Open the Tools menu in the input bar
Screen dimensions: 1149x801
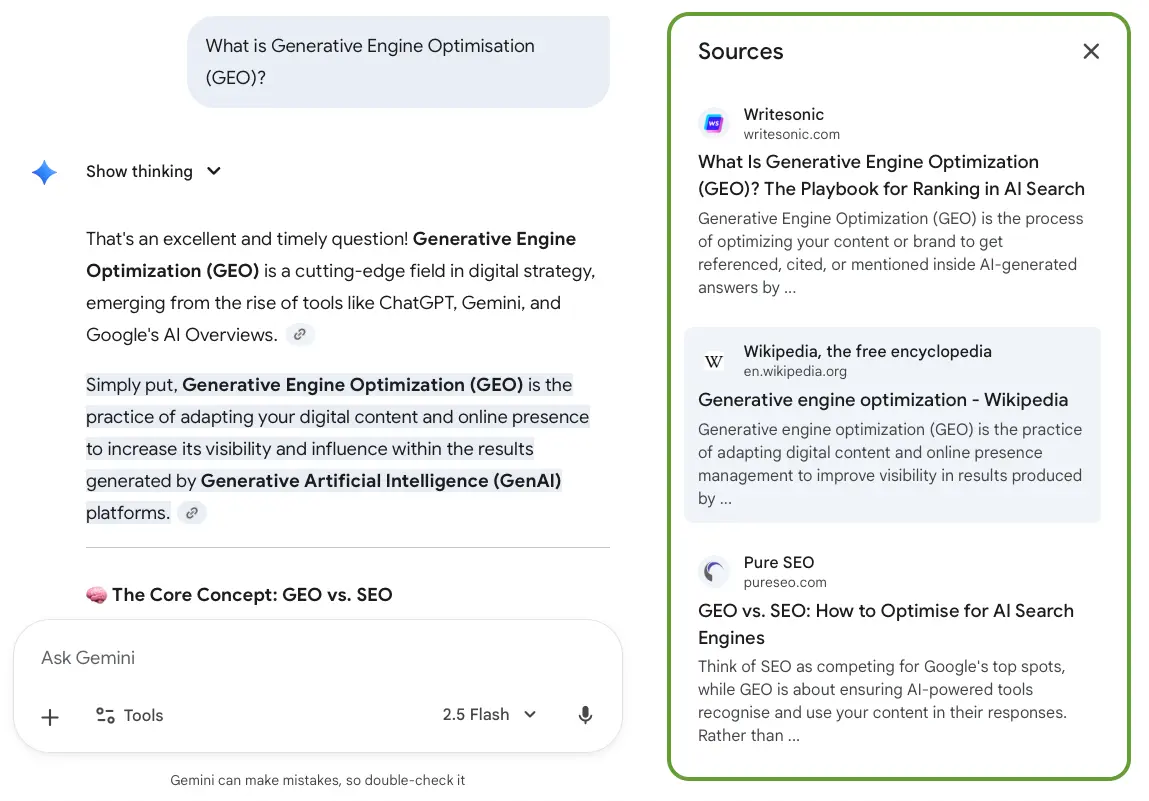point(129,715)
